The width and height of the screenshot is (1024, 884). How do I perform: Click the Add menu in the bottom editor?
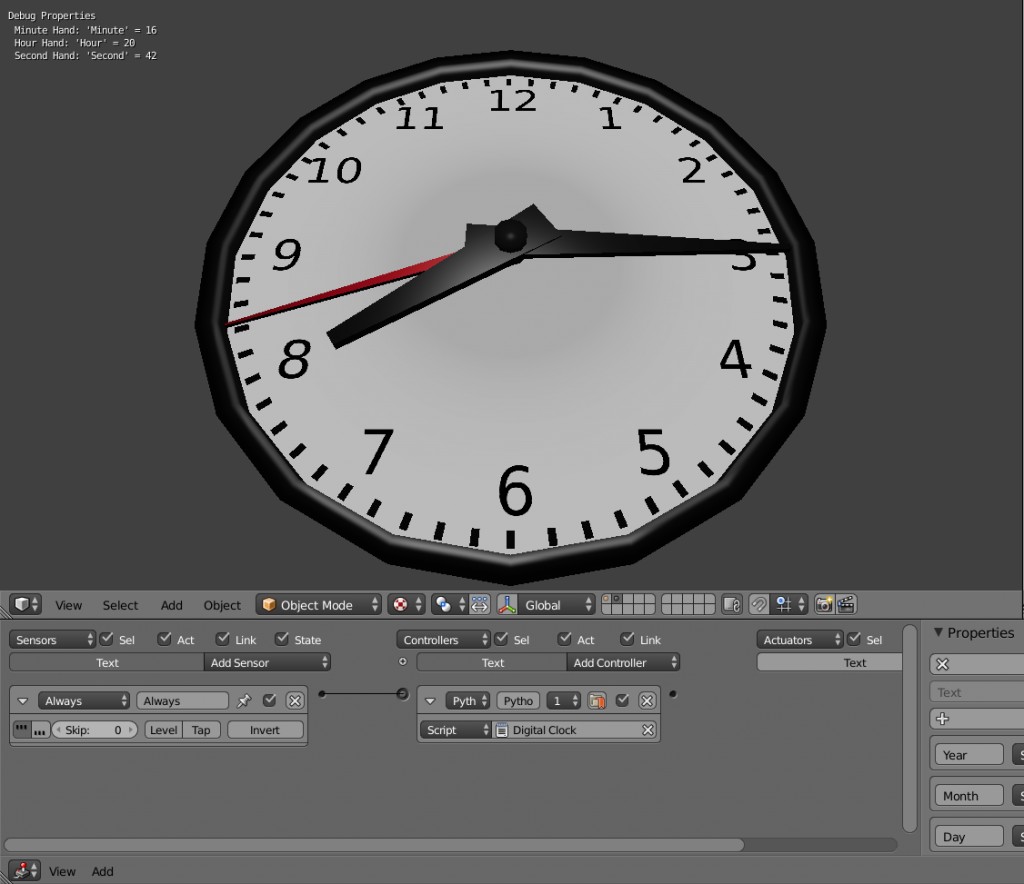click(x=102, y=871)
